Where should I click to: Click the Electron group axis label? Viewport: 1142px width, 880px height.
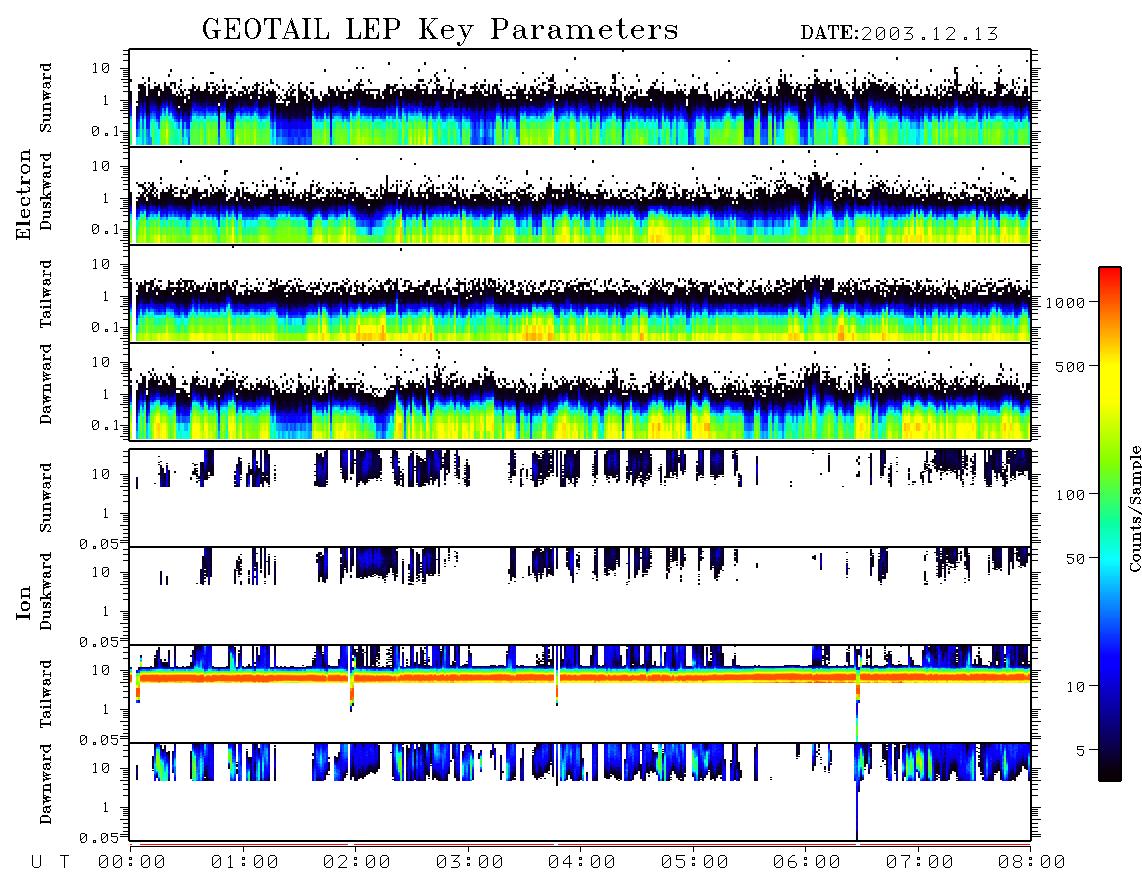pos(24,194)
